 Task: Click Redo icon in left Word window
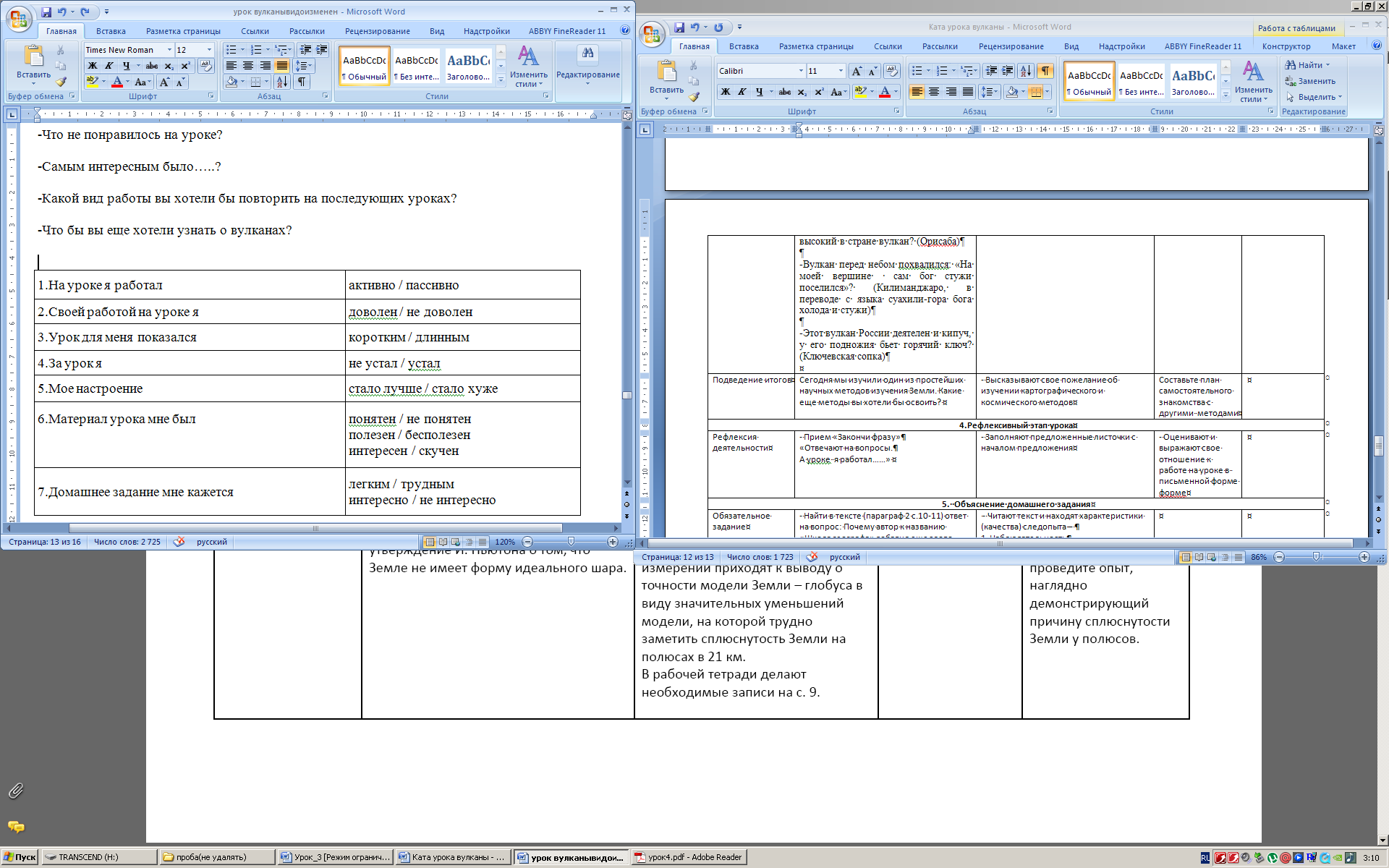pyautogui.click(x=85, y=12)
